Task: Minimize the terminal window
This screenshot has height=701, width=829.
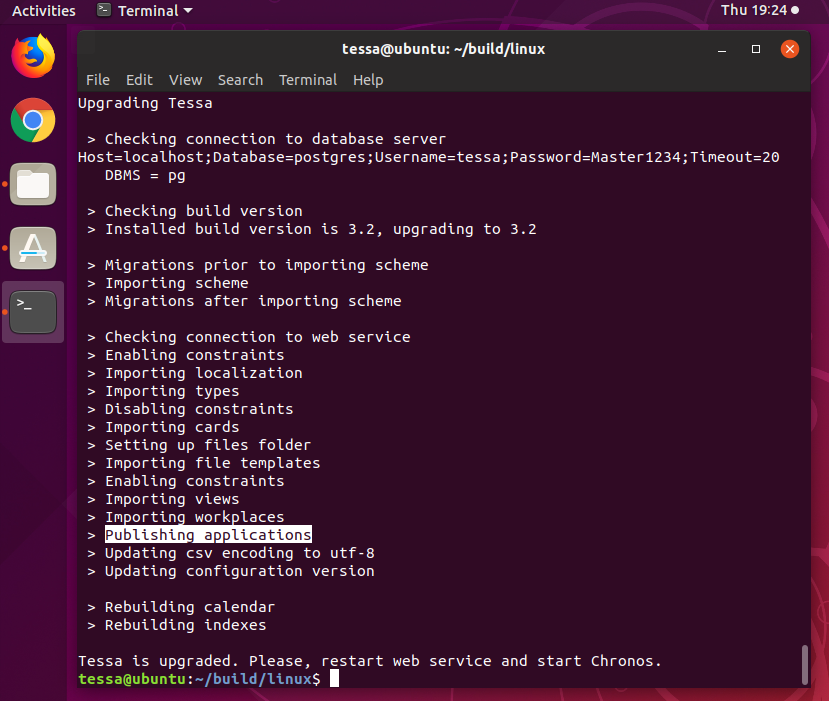Action: pos(722,49)
